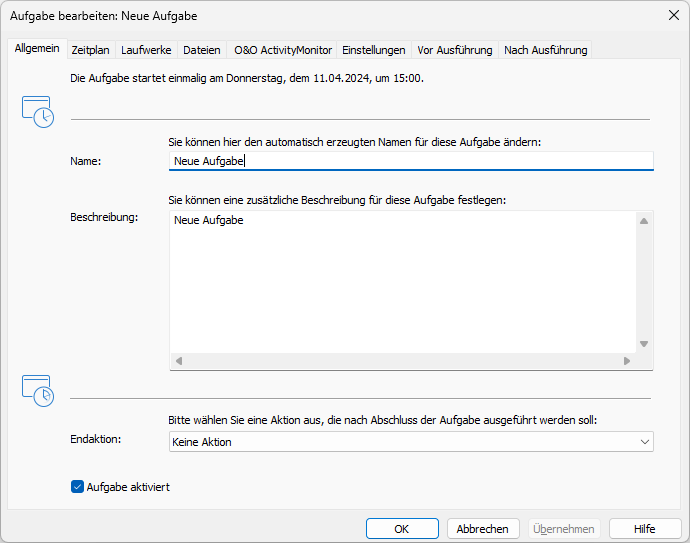Click the description scrollbar down arrow
Viewport: 690px width, 543px height.
[x=644, y=344]
